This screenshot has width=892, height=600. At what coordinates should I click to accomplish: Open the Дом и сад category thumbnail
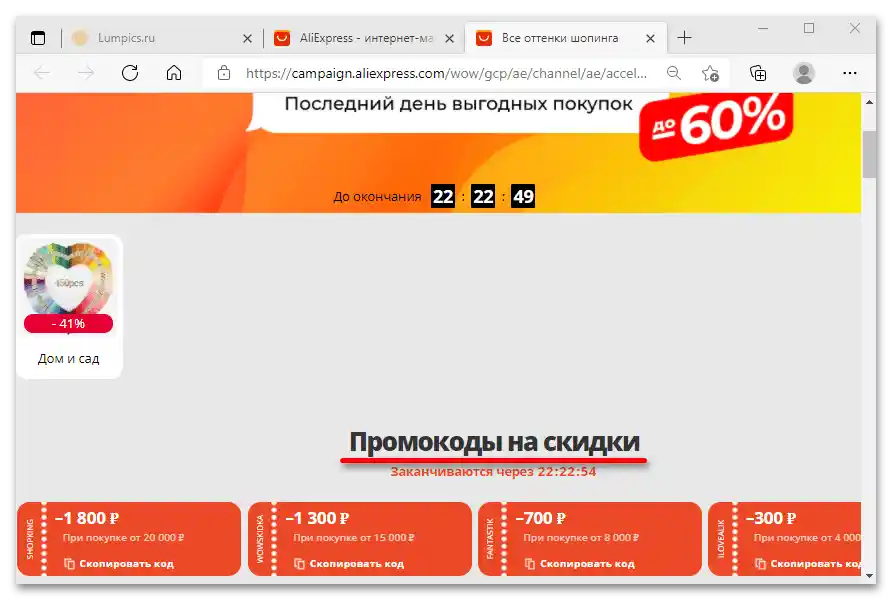point(68,279)
